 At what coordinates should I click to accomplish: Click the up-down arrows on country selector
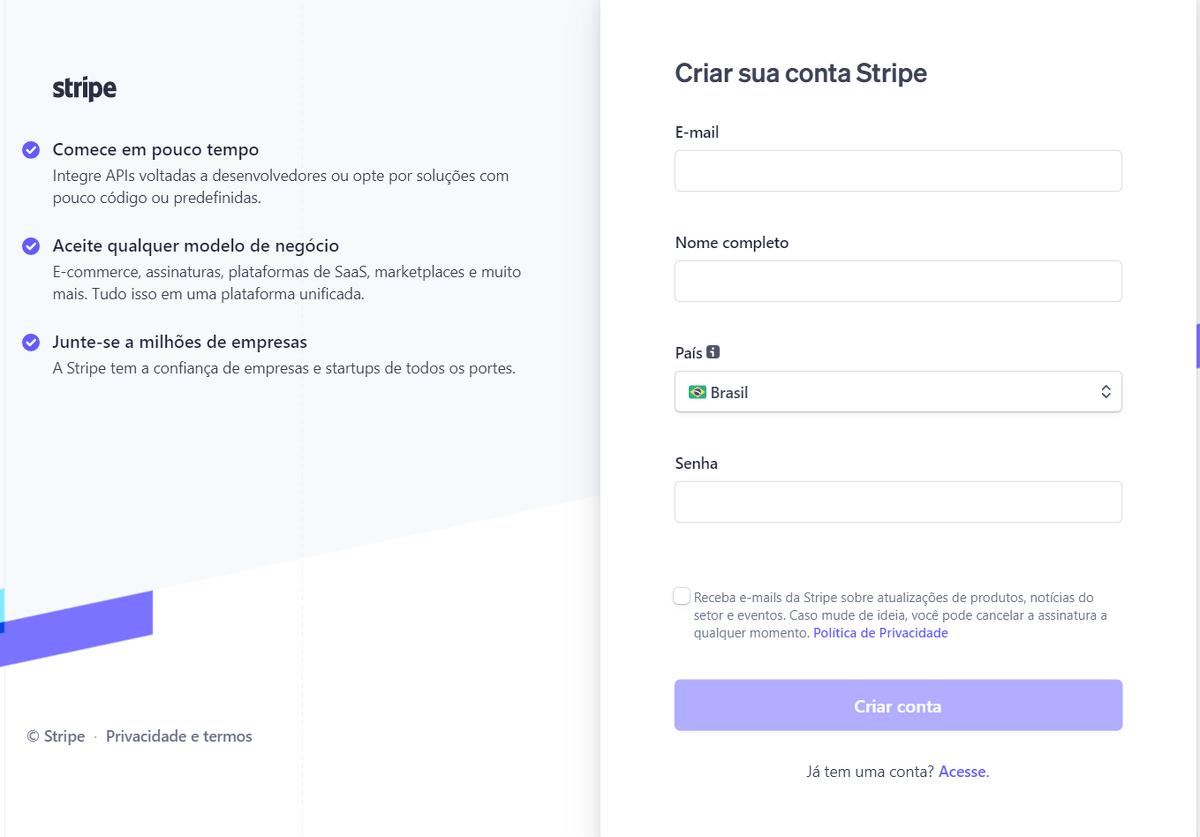pyautogui.click(x=1106, y=392)
